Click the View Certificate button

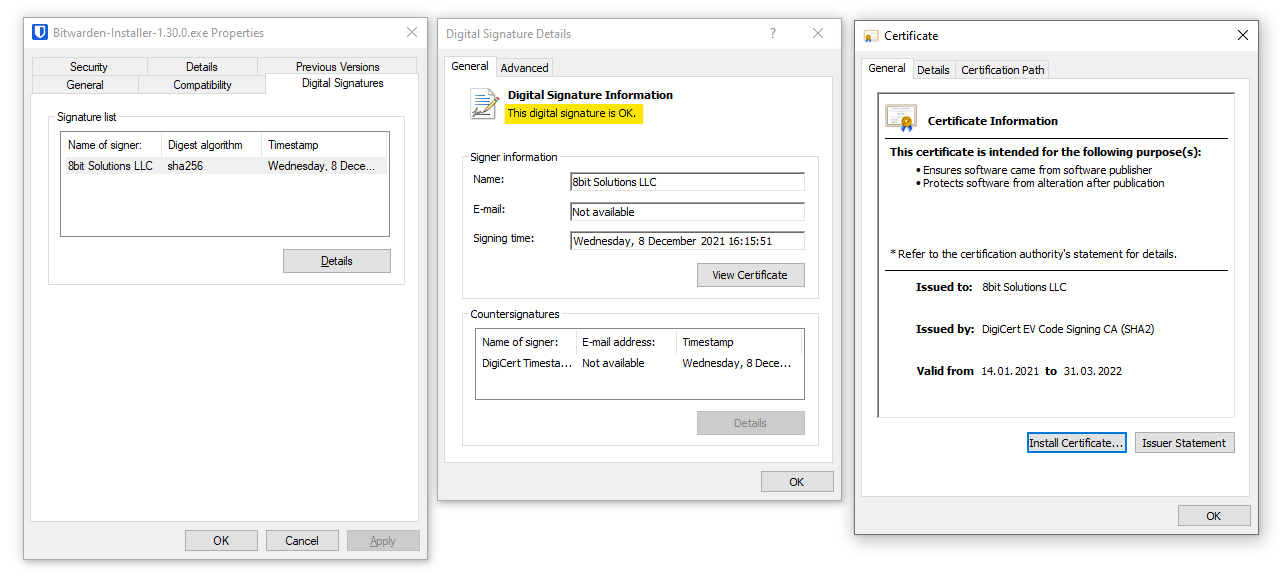[750, 275]
